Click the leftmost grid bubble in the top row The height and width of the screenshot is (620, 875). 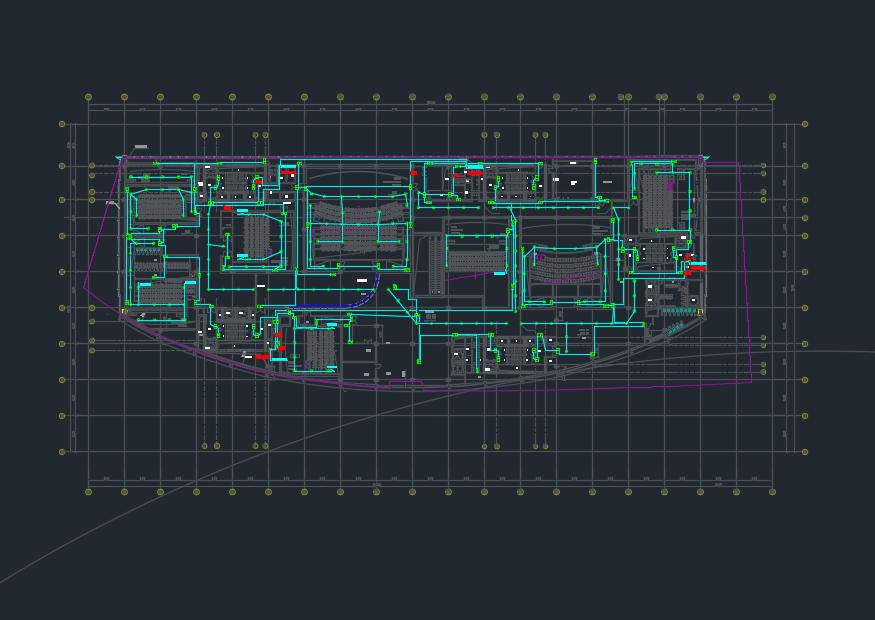click(88, 97)
